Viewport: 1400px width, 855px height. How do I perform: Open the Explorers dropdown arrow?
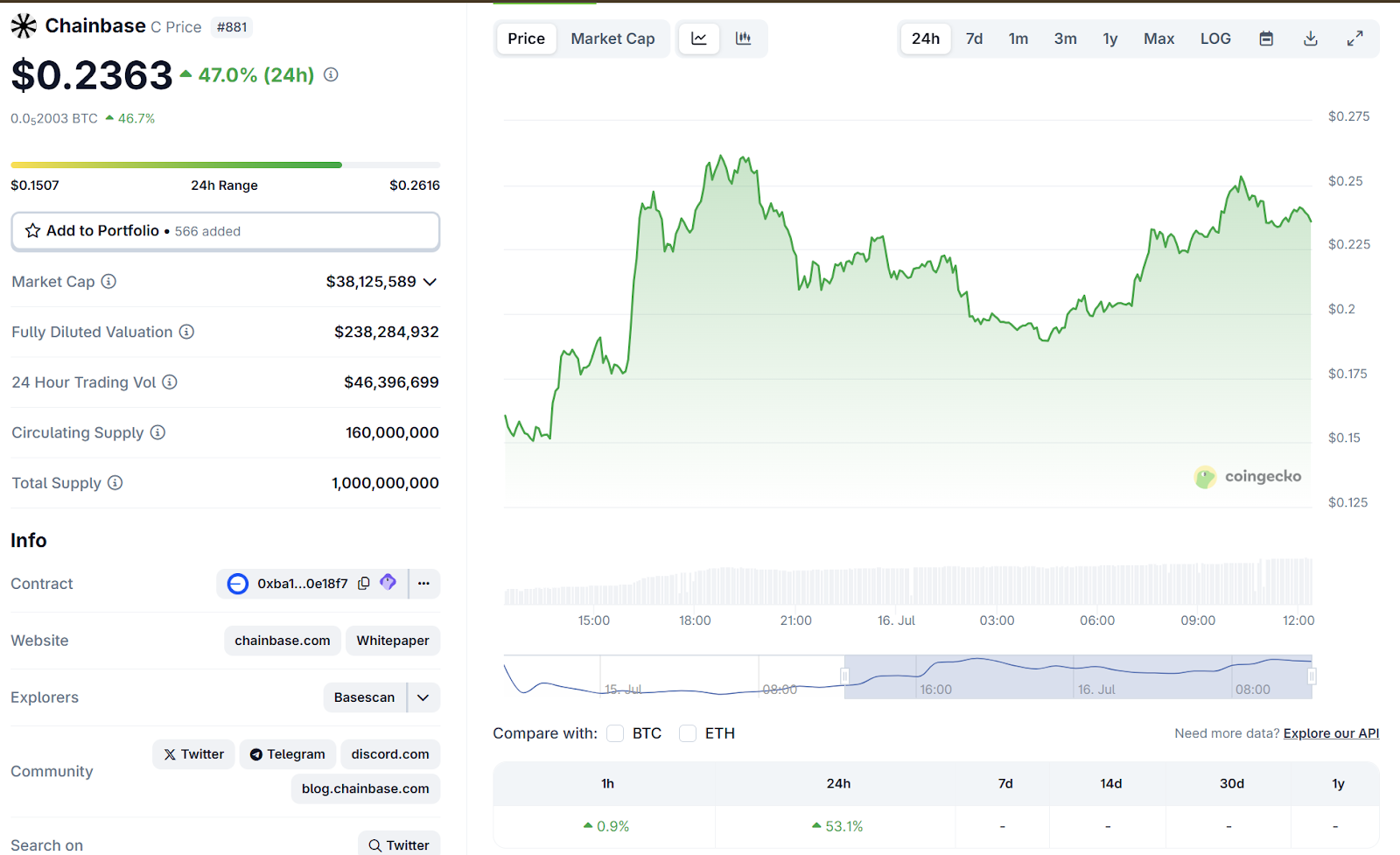pyautogui.click(x=423, y=697)
